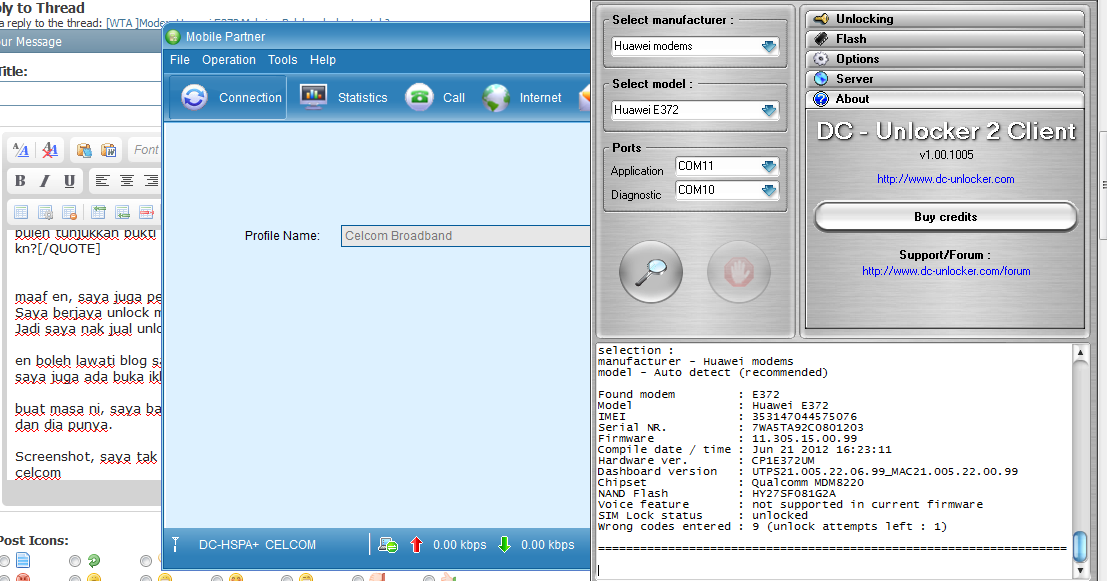Viewport: 1107px width, 581px height.
Task: Select radio beside green arrow post icon
Action: [x=75, y=561]
